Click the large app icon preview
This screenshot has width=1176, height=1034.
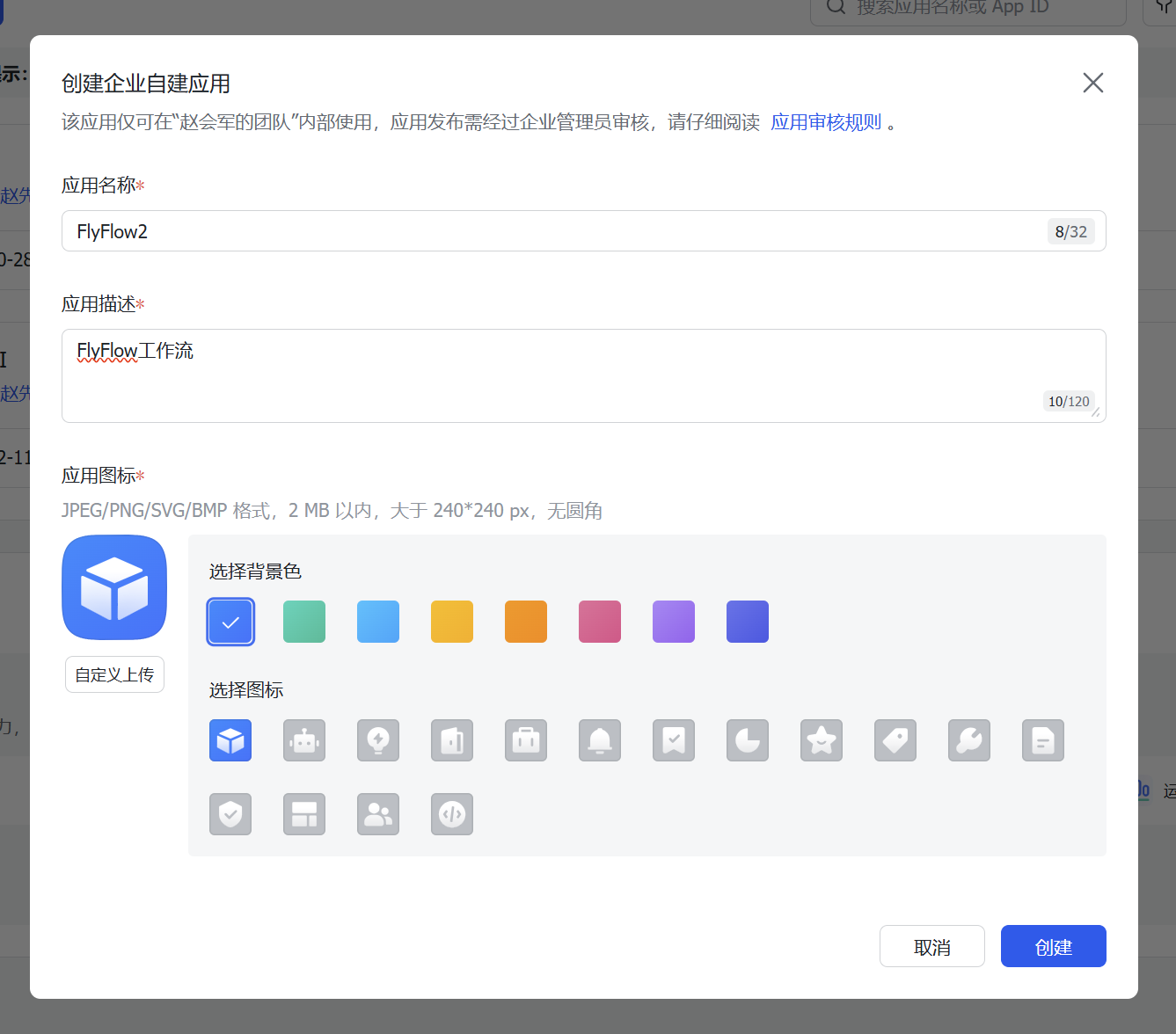[114, 587]
